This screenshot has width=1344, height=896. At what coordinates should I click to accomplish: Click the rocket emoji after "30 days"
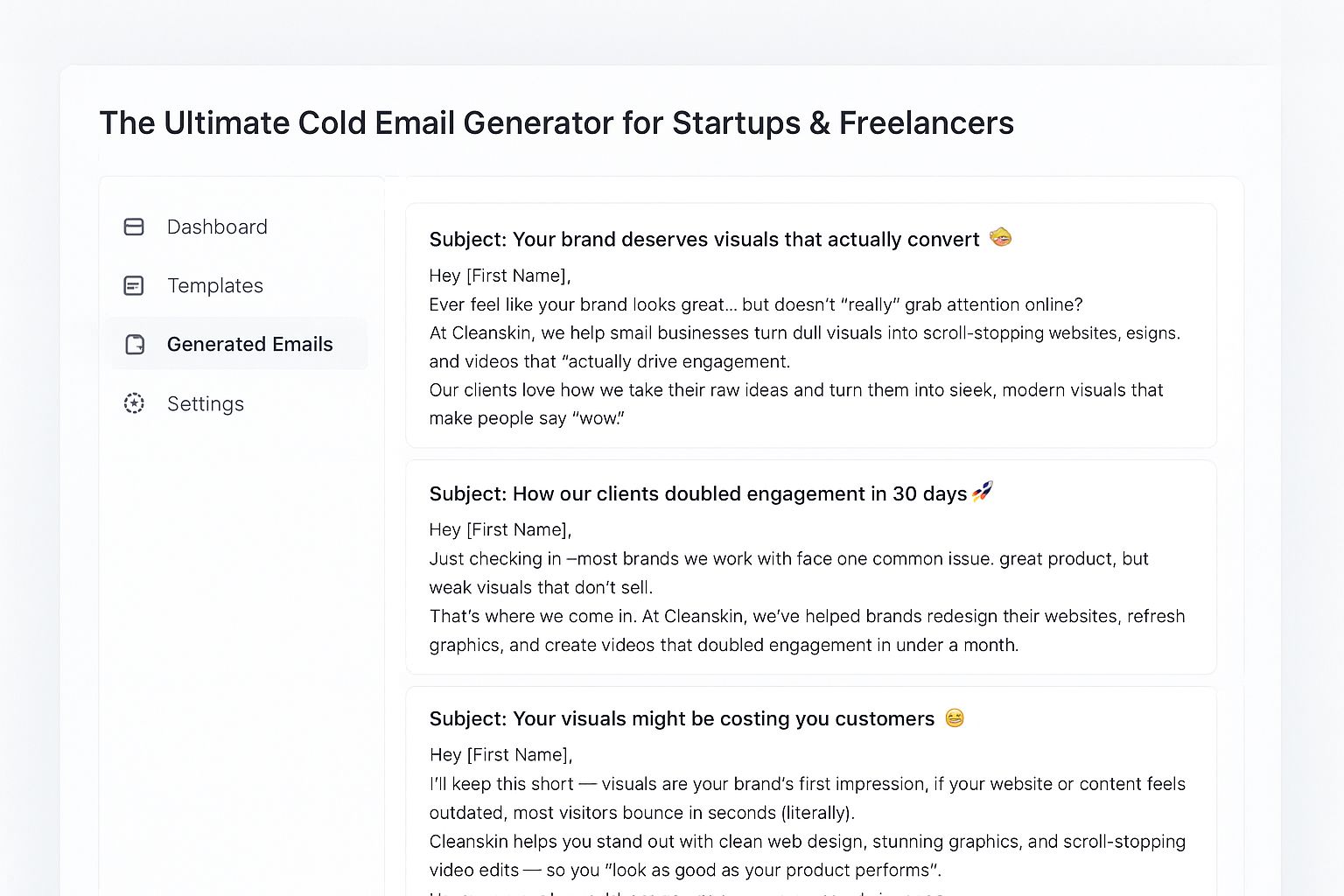[983, 492]
